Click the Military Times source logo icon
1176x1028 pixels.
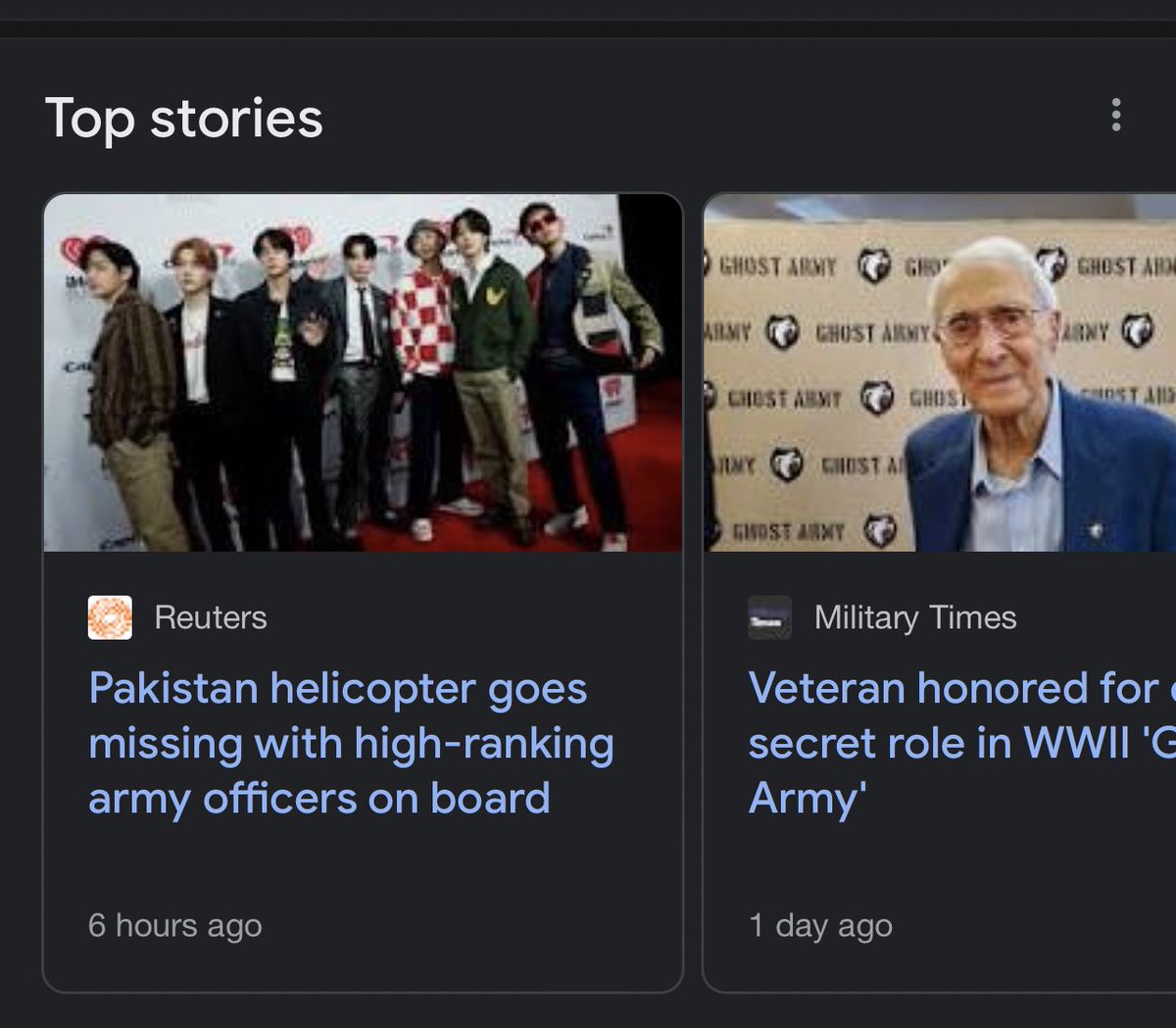pyautogui.click(x=769, y=617)
